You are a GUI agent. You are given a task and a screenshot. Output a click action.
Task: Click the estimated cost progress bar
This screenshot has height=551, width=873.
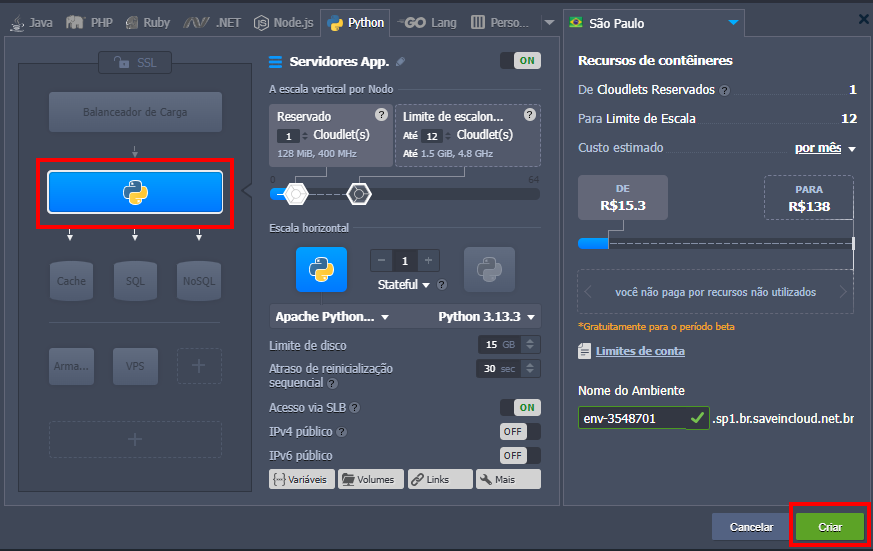pos(716,243)
